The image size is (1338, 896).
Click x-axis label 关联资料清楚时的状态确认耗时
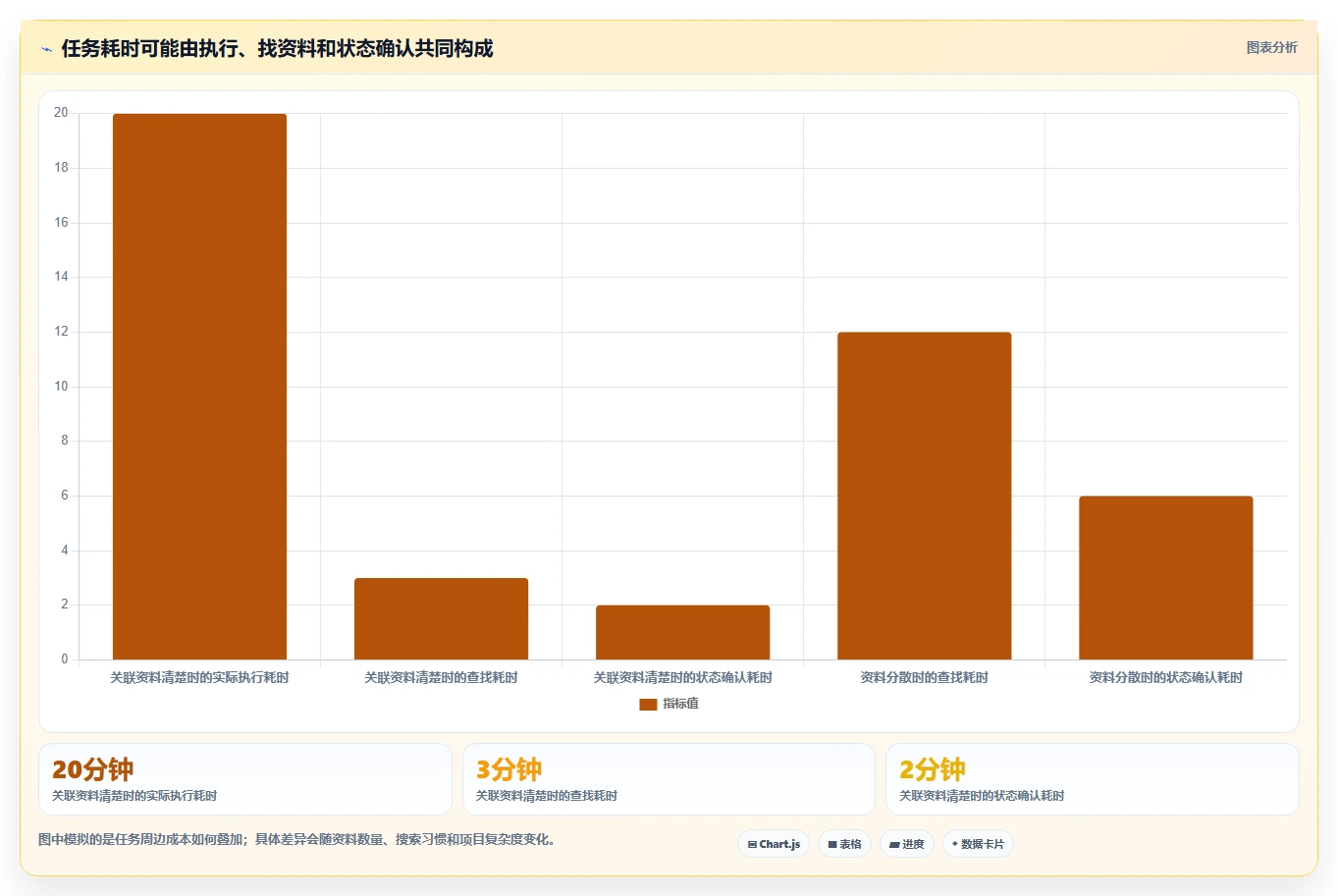pyautogui.click(x=682, y=678)
